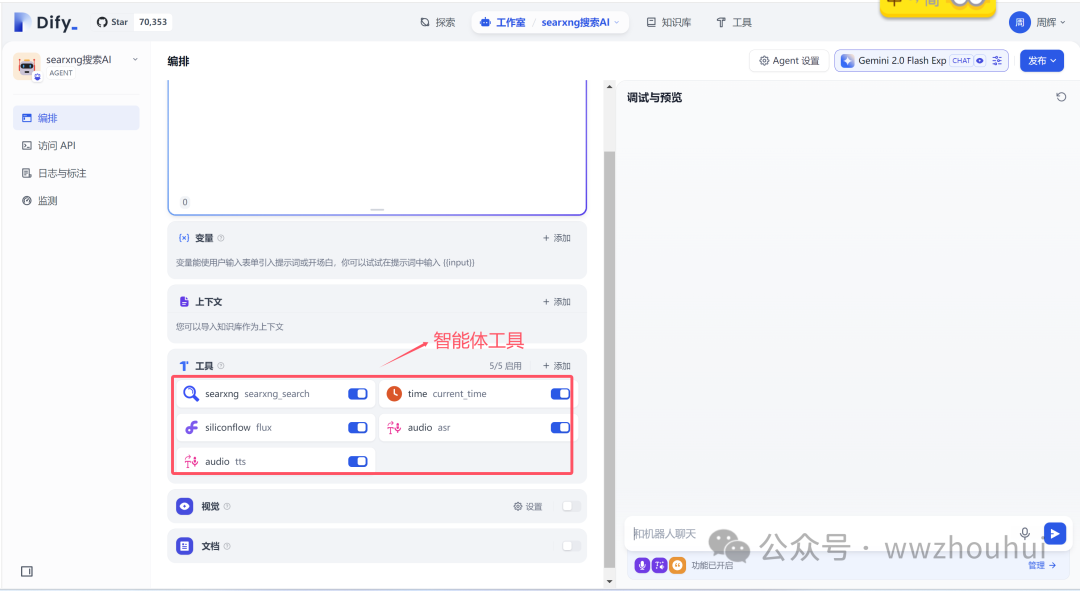Click the microphone icon in chat input

point(1024,534)
